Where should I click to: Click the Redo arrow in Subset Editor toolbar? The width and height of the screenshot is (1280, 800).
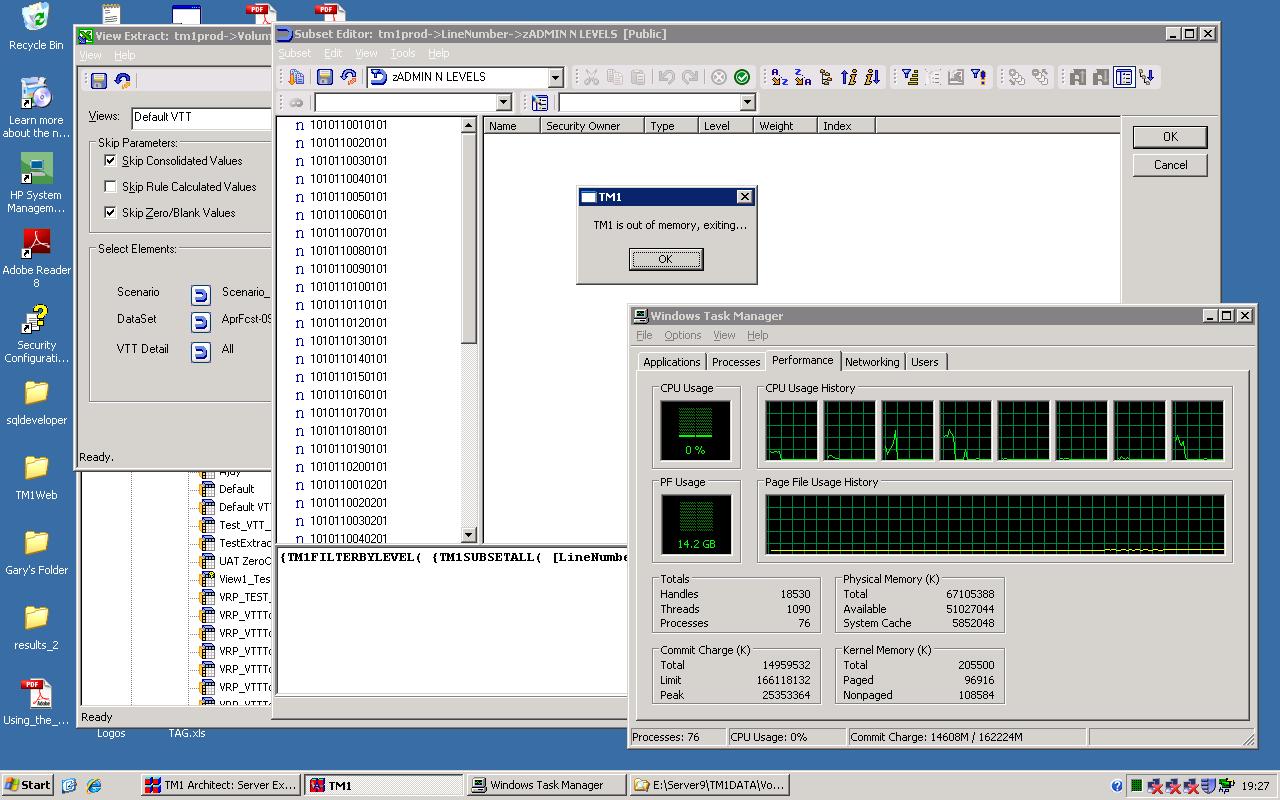pyautogui.click(x=690, y=77)
